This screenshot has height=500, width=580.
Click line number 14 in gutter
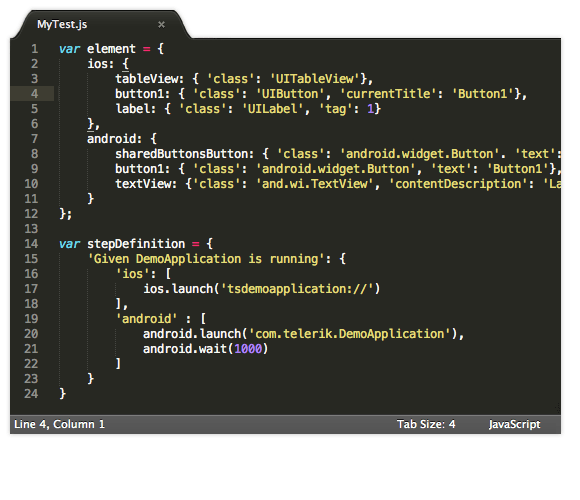pos(31,244)
